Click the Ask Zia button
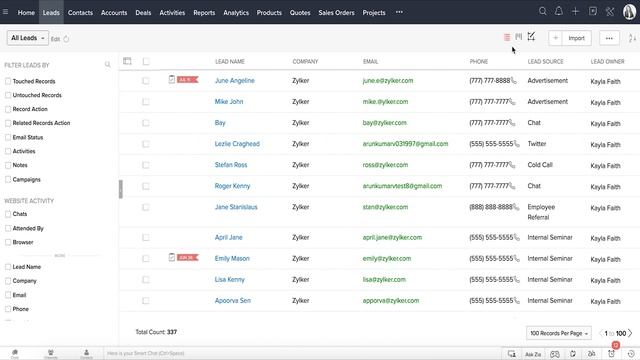This screenshot has width=640, height=360. pos(533,354)
